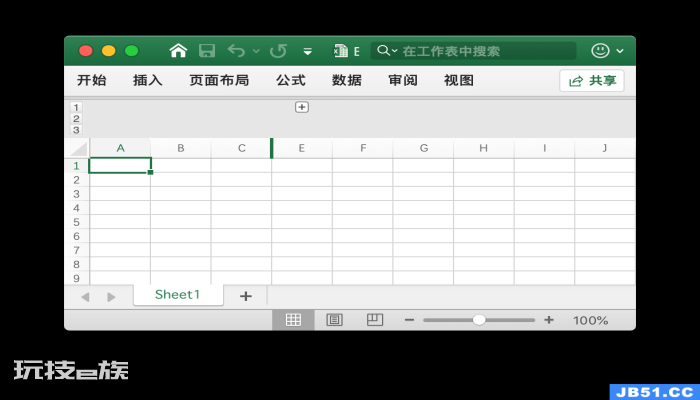Open the 审阅 ribbon tab
This screenshot has width=700, height=400.
403,80
